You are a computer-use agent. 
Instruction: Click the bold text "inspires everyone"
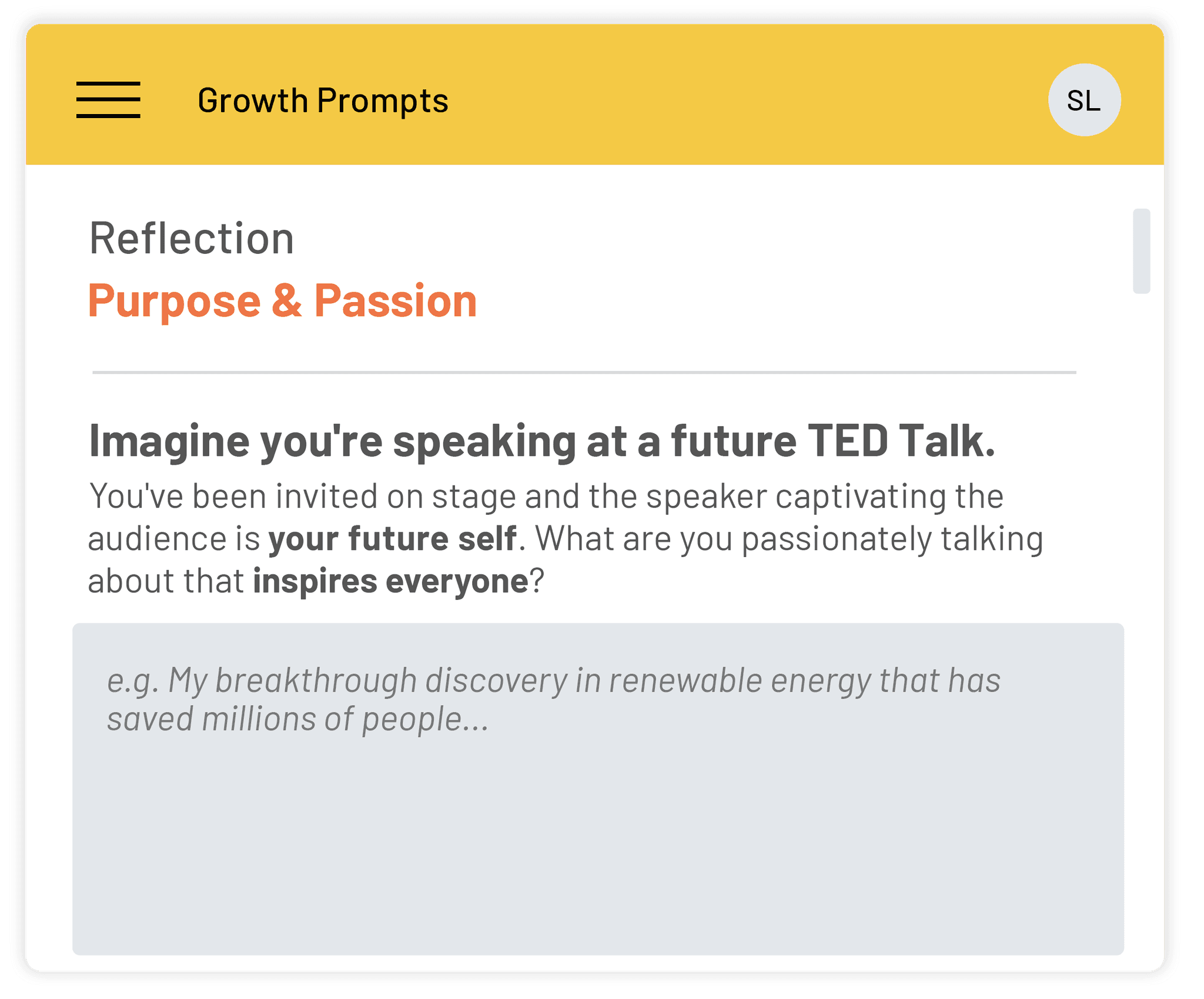pos(390,581)
